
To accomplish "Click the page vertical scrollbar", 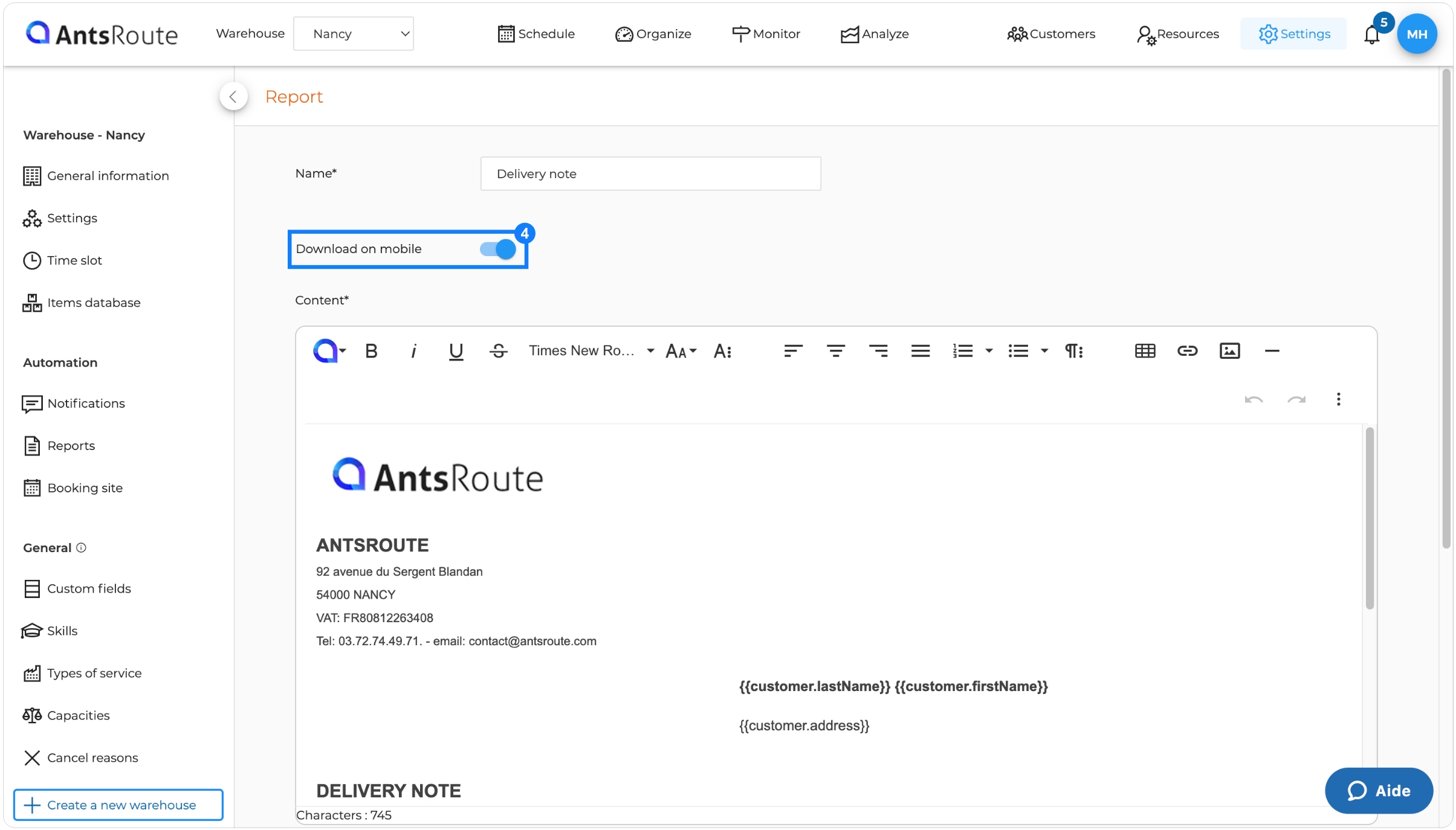I will [x=1446, y=308].
